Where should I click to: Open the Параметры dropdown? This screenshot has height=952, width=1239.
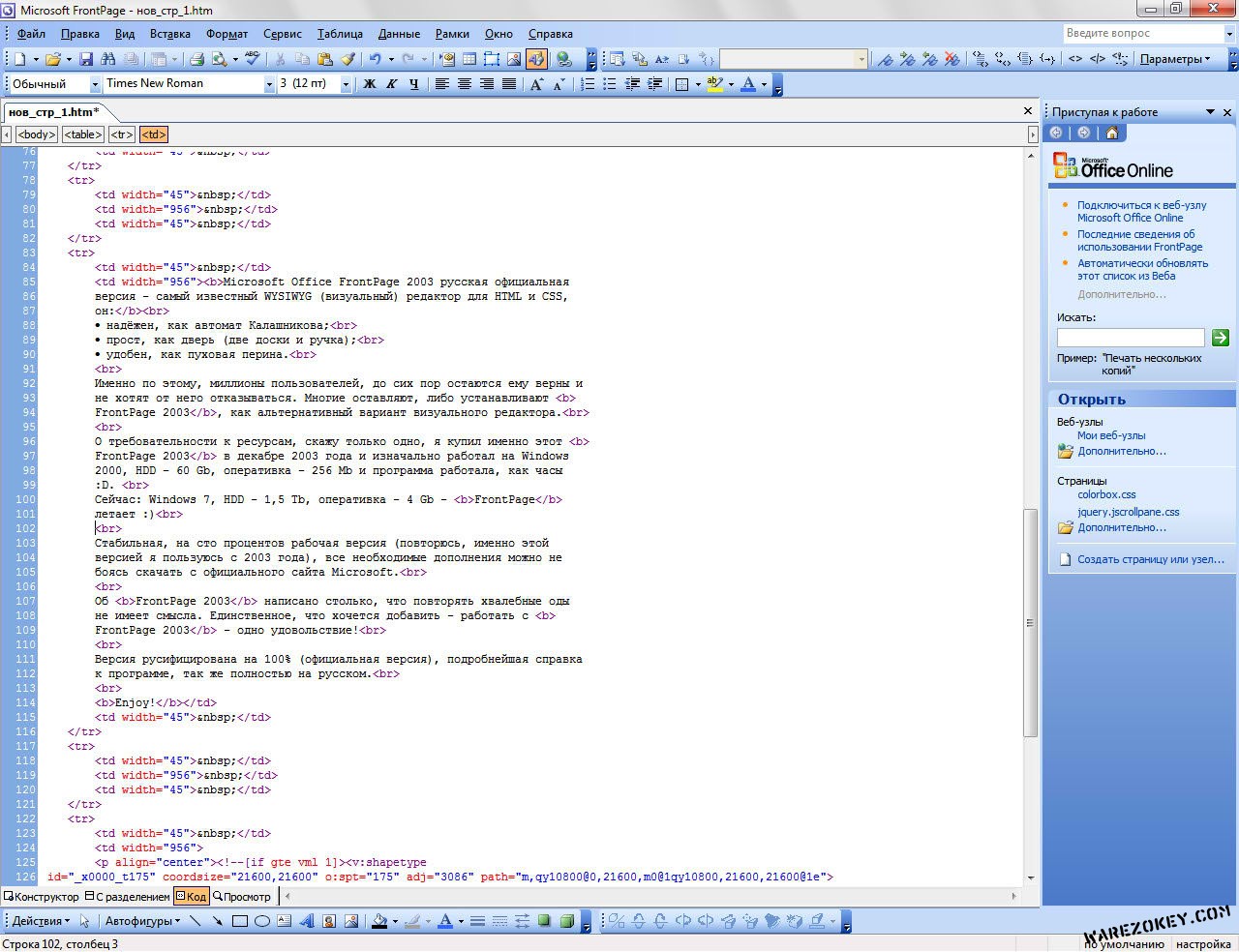(x=1175, y=59)
